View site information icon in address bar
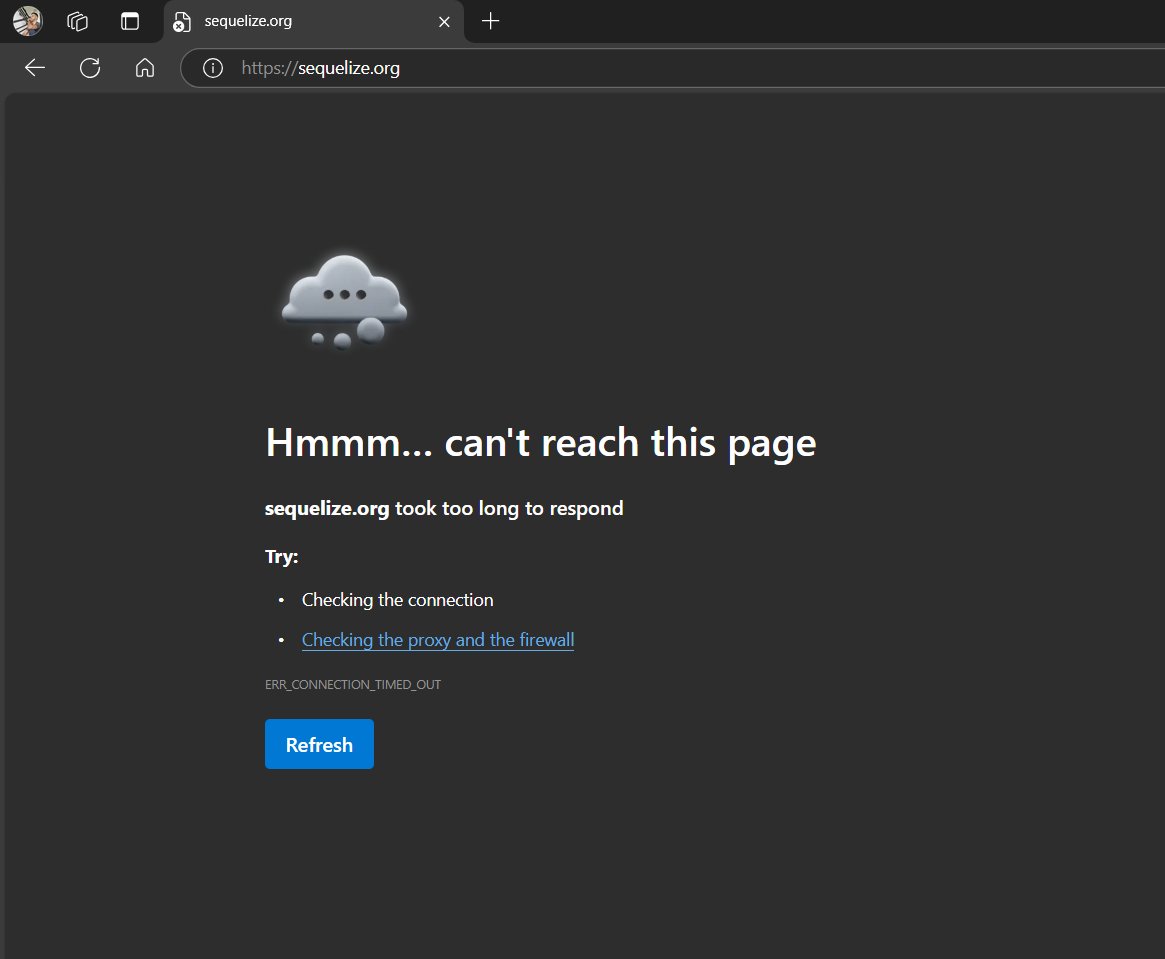Viewport: 1165px width, 959px height. click(x=213, y=68)
